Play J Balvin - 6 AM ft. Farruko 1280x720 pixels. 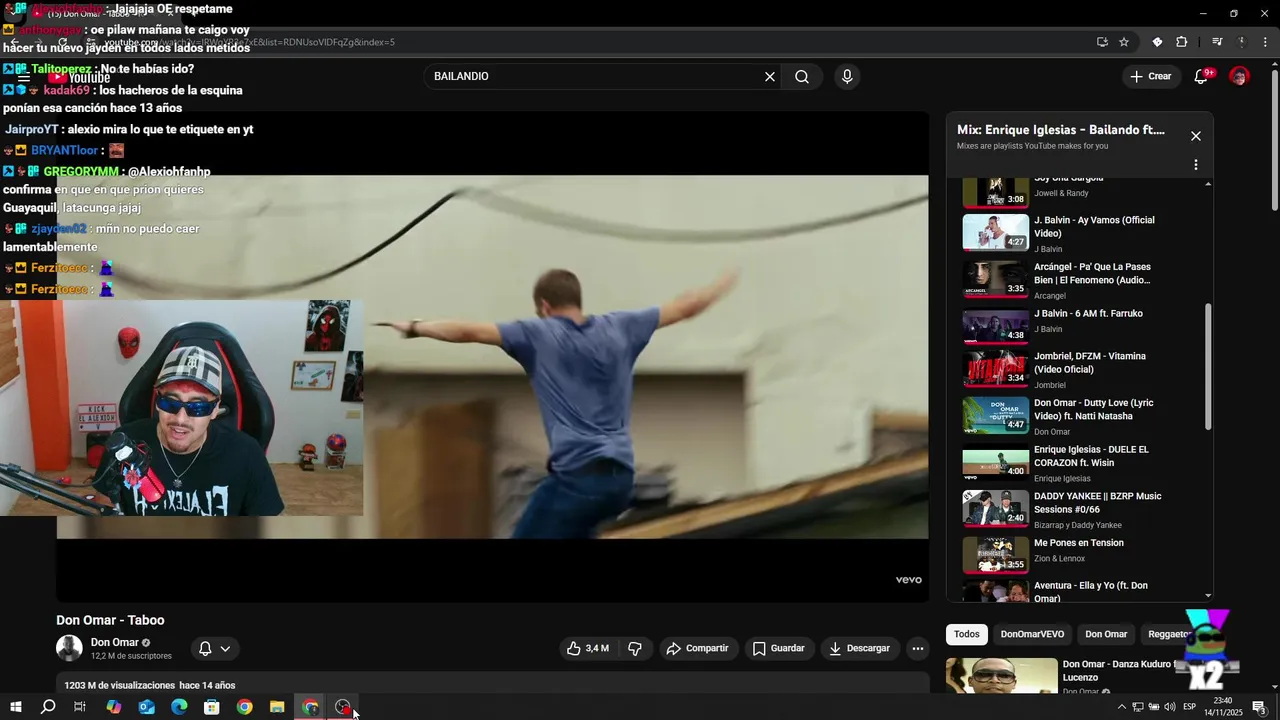coord(1080,326)
